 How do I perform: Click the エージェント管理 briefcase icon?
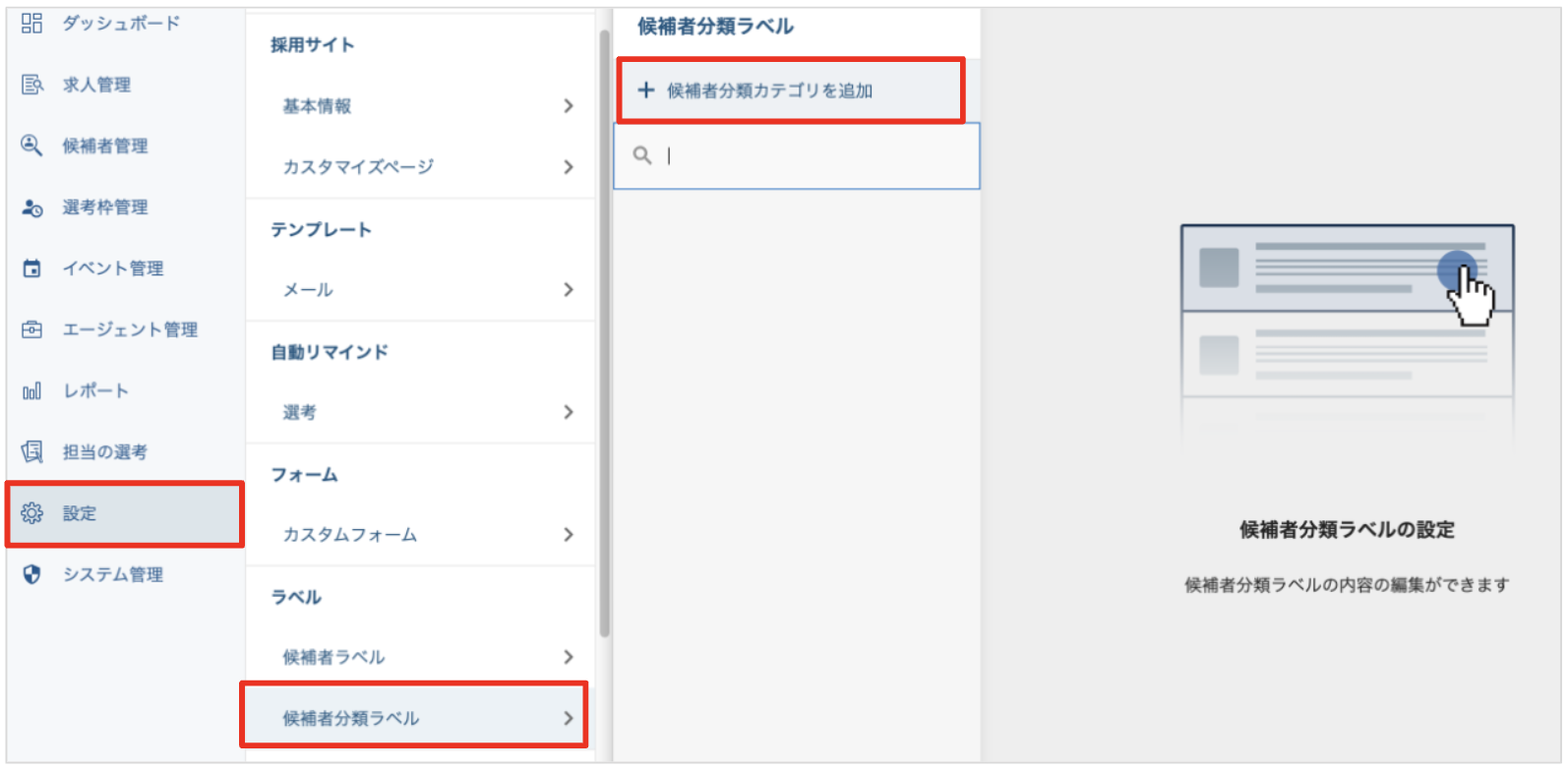(x=31, y=329)
